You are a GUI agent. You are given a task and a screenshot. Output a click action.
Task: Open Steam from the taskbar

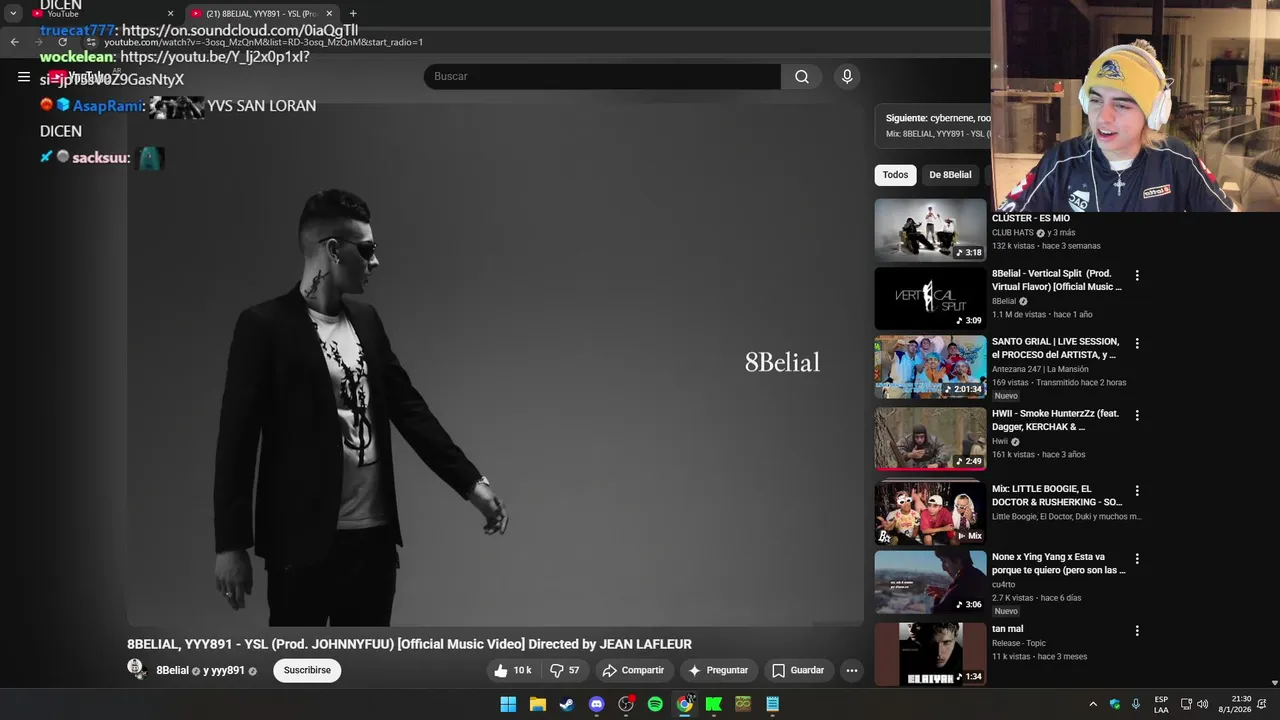pyautogui.click(x=567, y=704)
